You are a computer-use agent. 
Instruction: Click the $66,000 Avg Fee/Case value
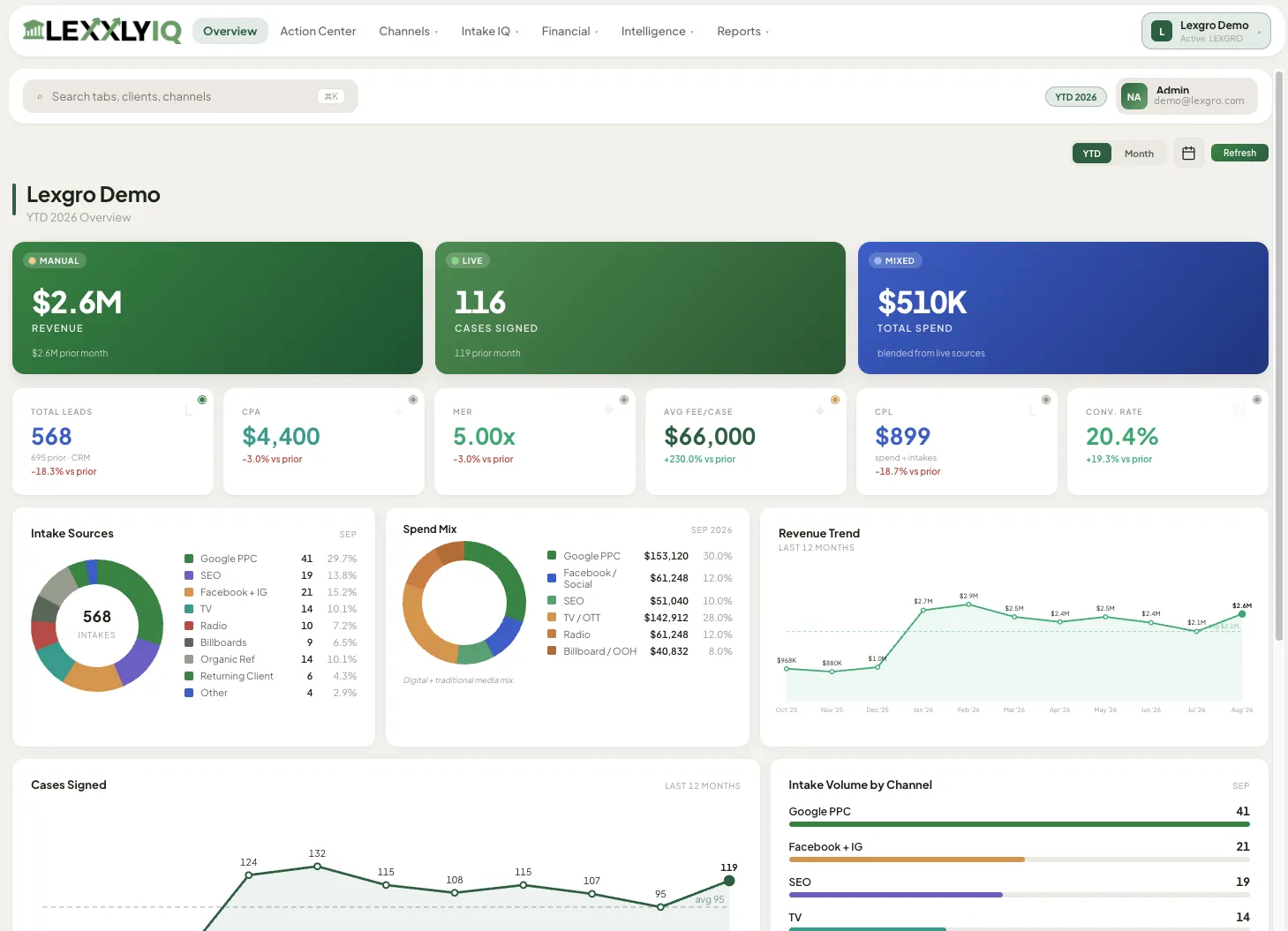click(x=710, y=437)
